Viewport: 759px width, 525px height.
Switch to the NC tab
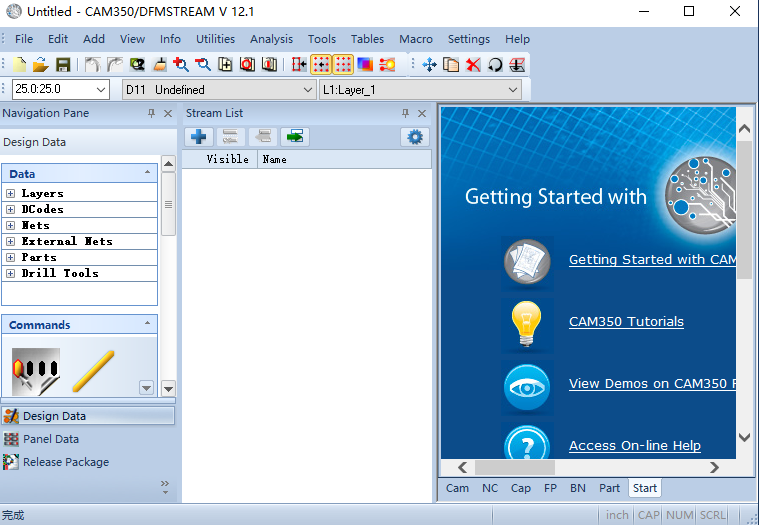point(490,488)
